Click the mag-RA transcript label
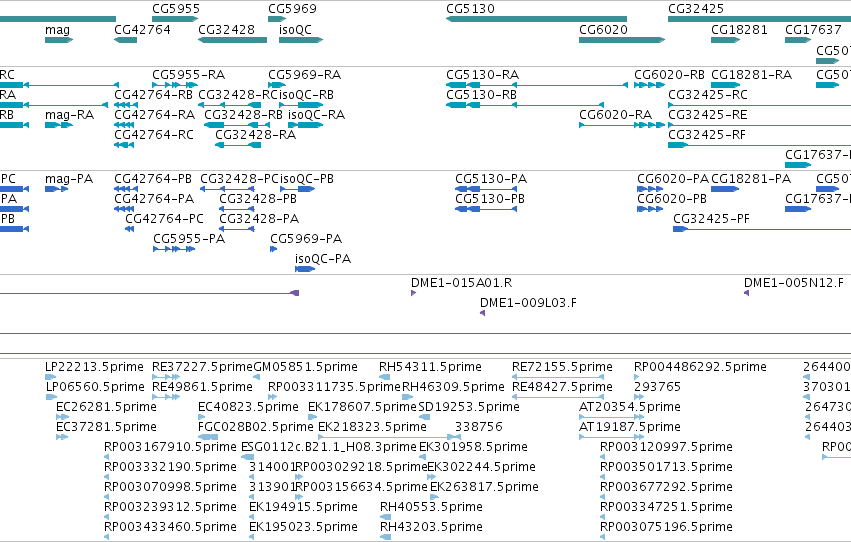 point(69,114)
